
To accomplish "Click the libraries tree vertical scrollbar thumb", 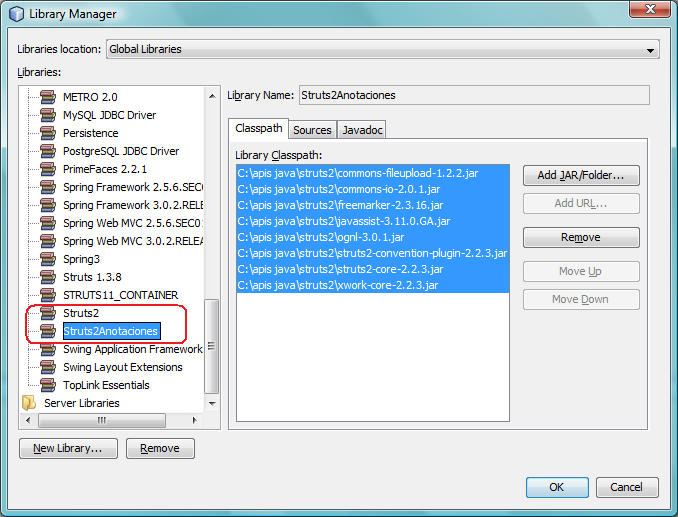I will [x=211, y=346].
